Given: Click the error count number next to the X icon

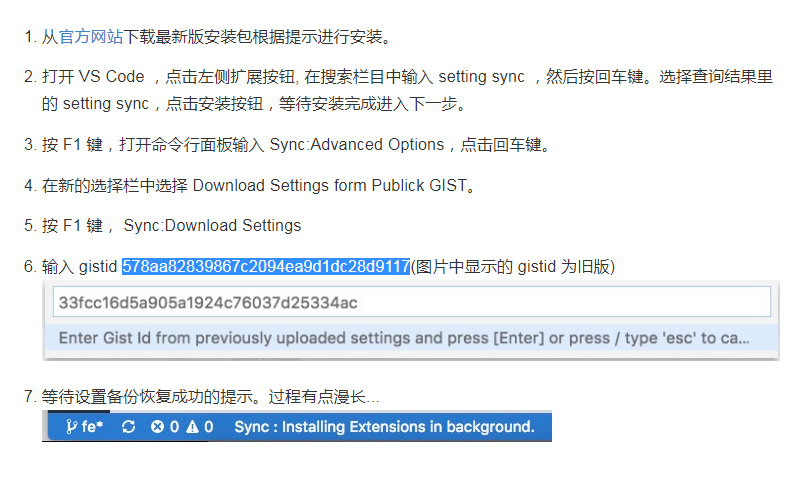Looking at the screenshot, I should pos(174,427).
